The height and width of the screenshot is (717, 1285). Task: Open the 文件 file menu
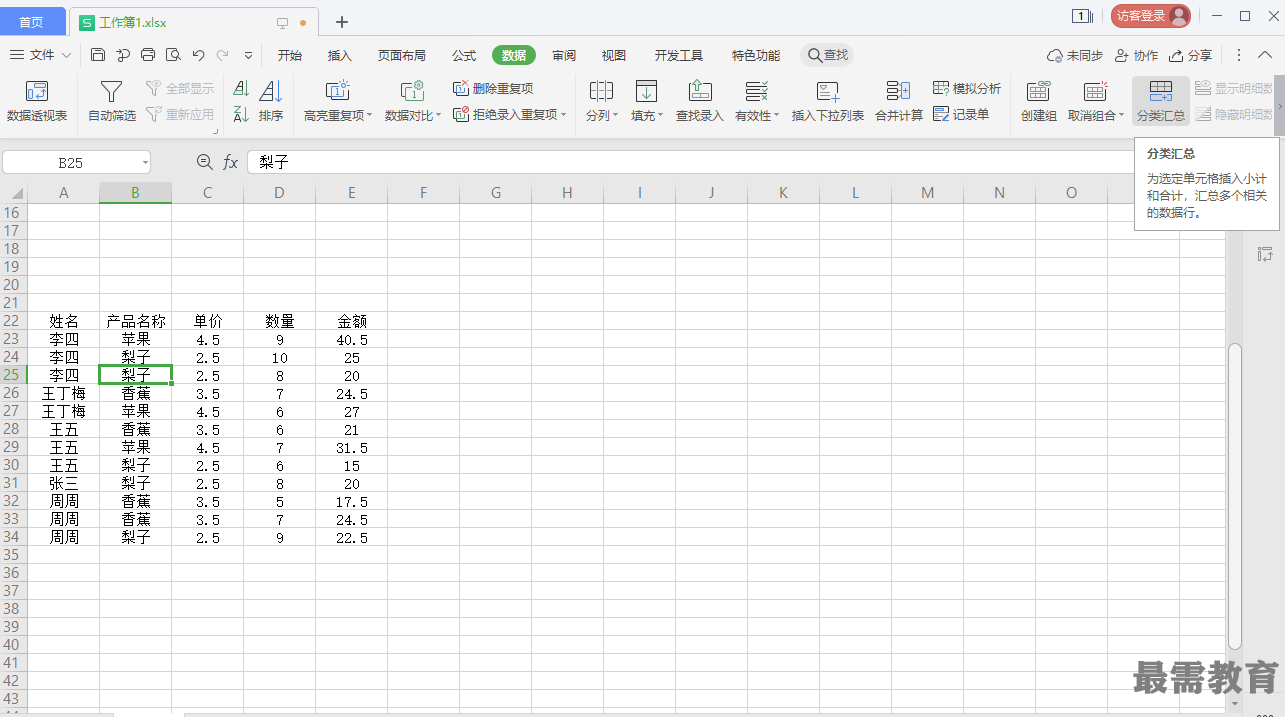coord(41,55)
